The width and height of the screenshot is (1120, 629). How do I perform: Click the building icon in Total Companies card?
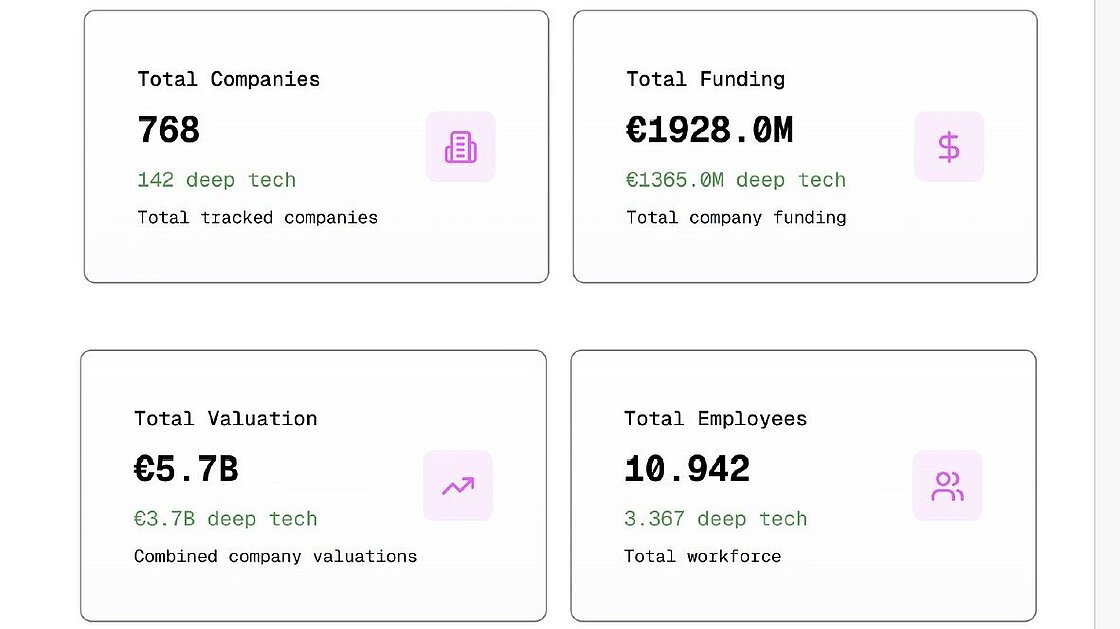[x=460, y=147]
